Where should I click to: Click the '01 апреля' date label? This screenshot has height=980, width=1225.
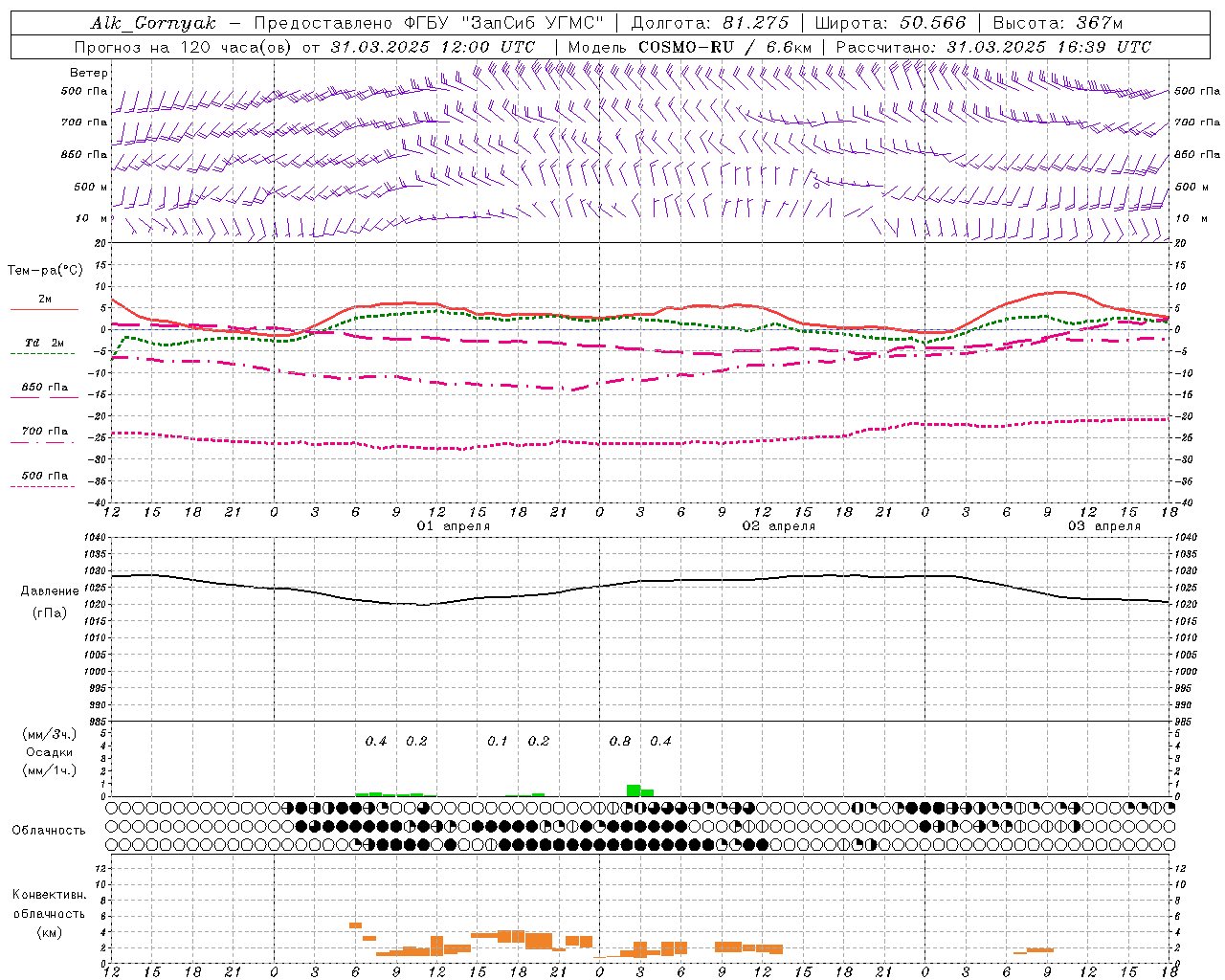click(x=454, y=526)
